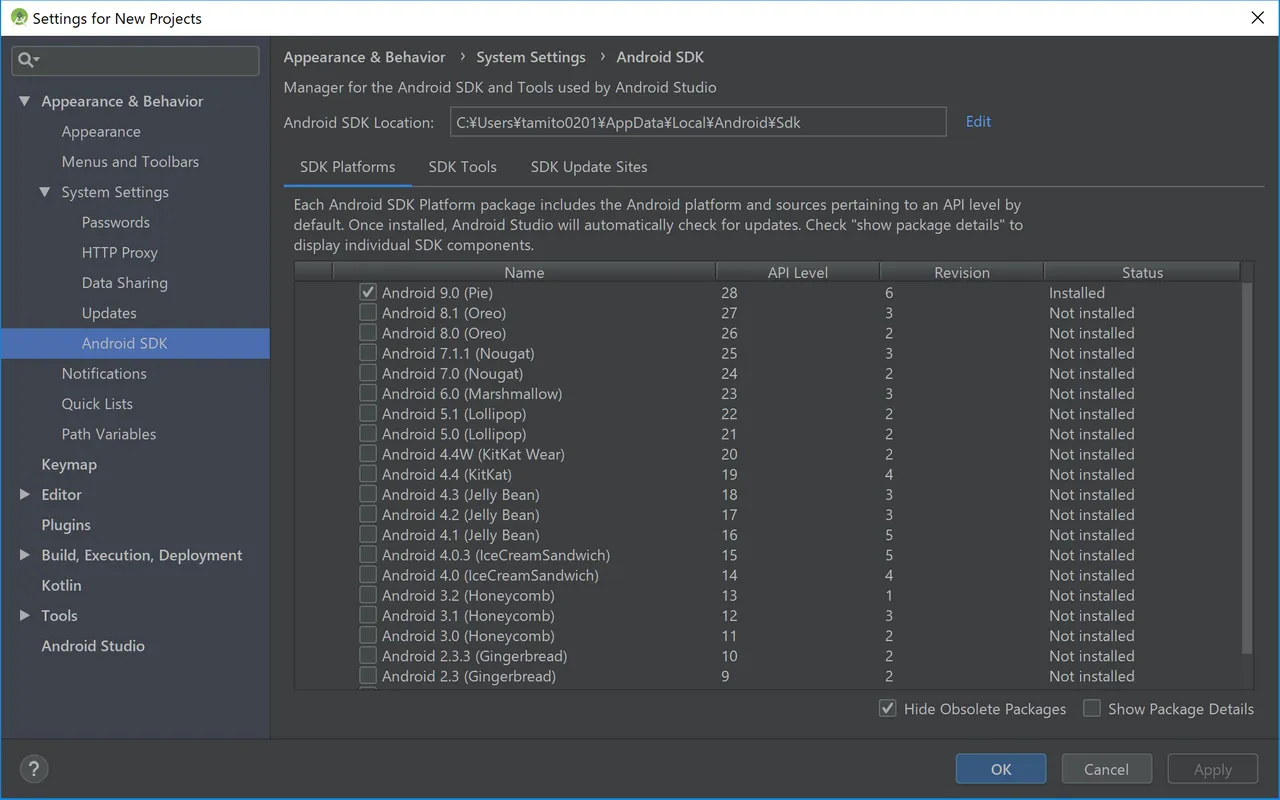Click the Edit link for SDK location

click(x=978, y=121)
